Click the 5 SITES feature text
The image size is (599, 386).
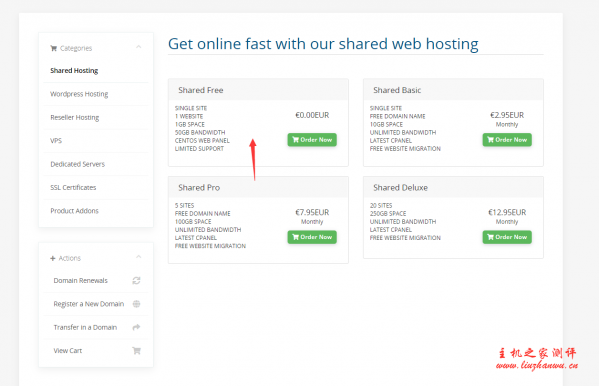(x=184, y=206)
